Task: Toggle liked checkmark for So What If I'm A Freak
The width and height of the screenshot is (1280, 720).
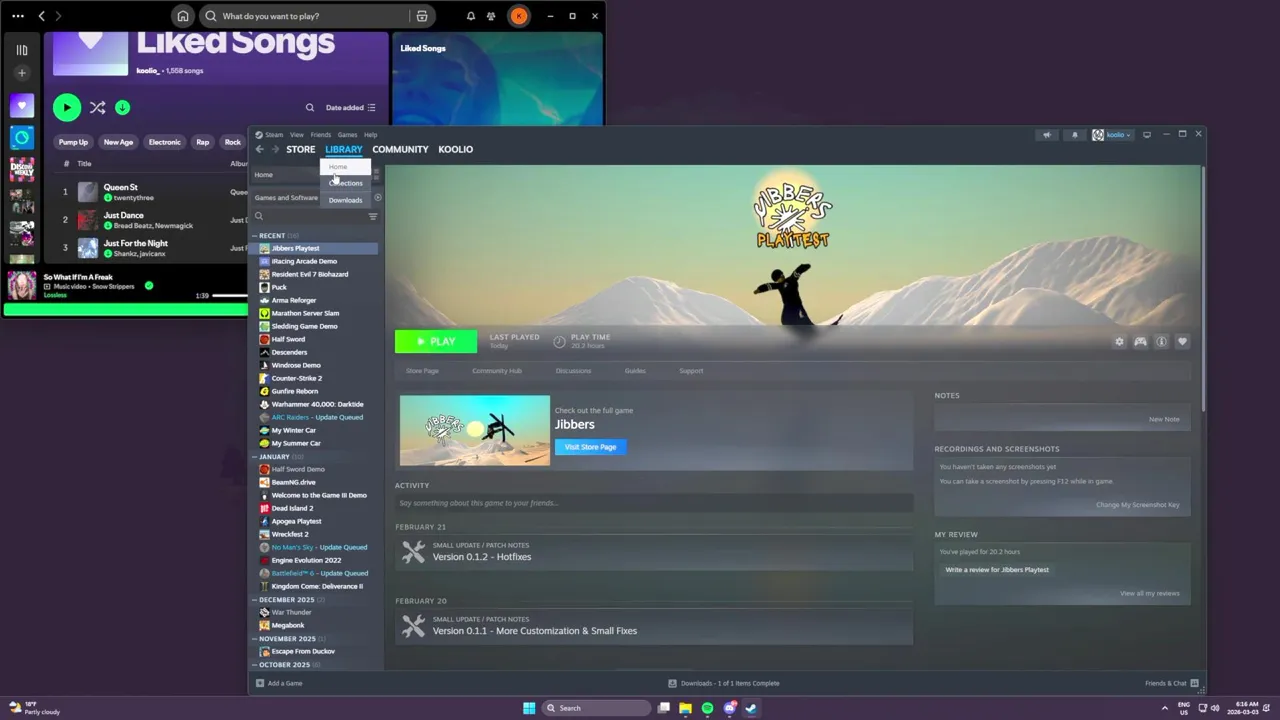Action: click(x=149, y=286)
